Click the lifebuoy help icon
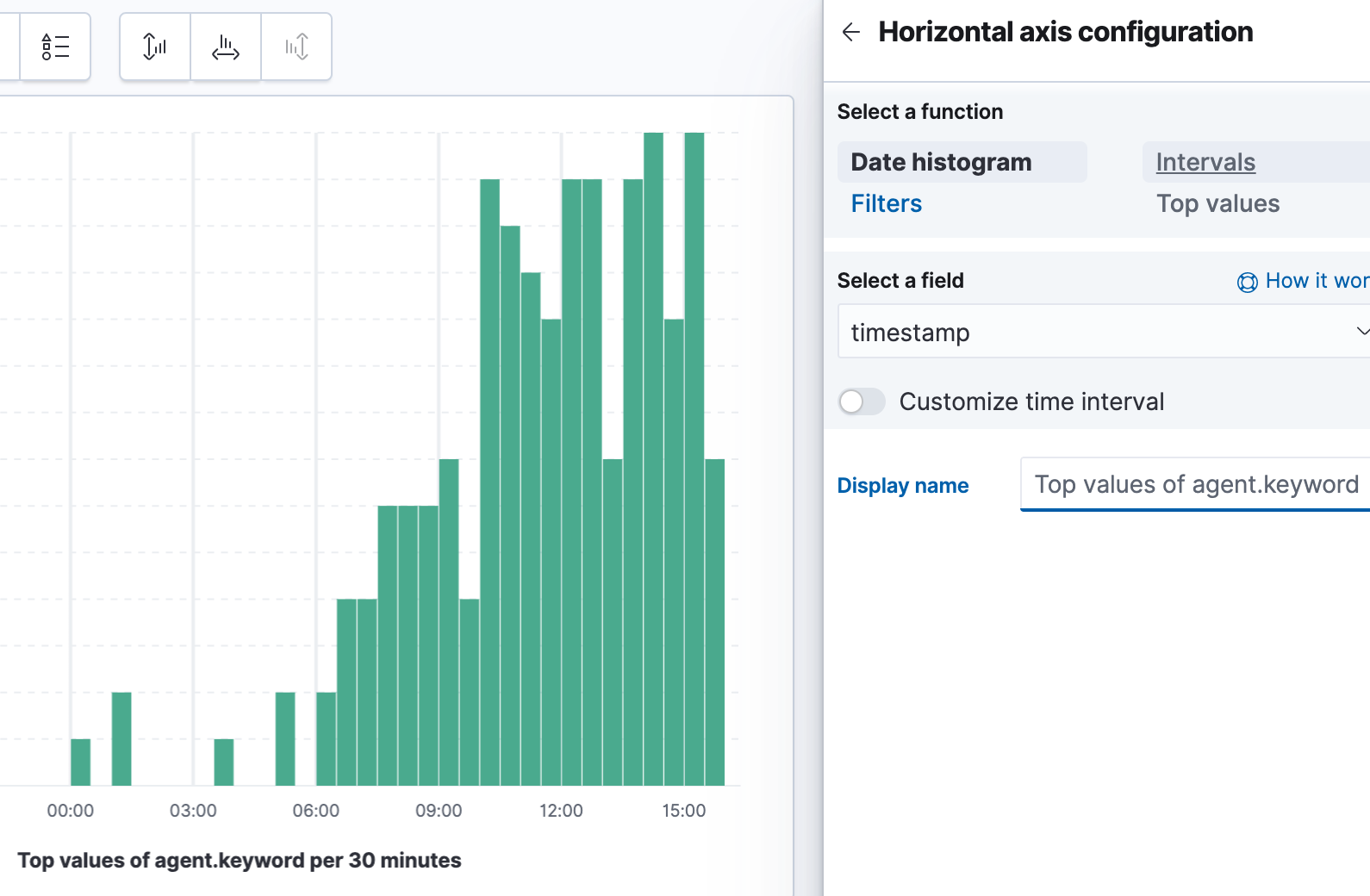The height and width of the screenshot is (896, 1370). point(1247,282)
